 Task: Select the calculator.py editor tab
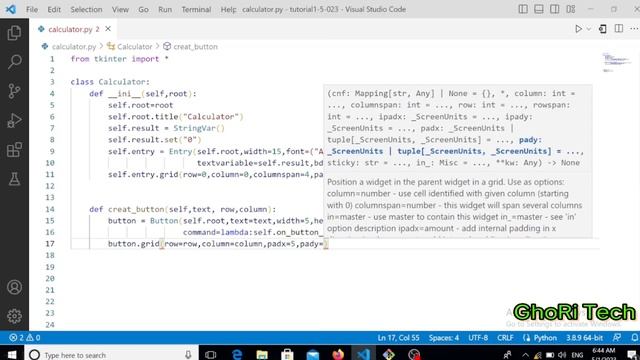click(73, 29)
